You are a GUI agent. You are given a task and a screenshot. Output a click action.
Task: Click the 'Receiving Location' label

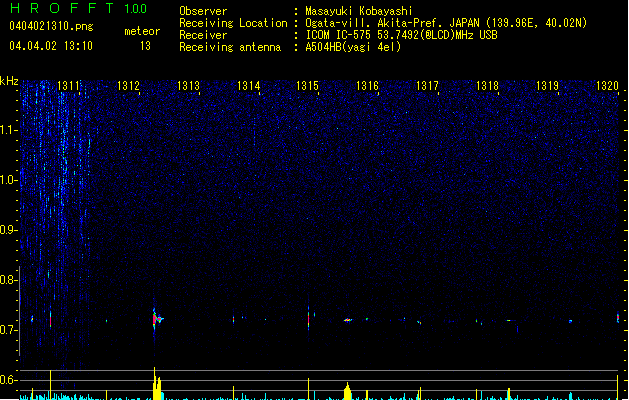pyautogui.click(x=233, y=23)
